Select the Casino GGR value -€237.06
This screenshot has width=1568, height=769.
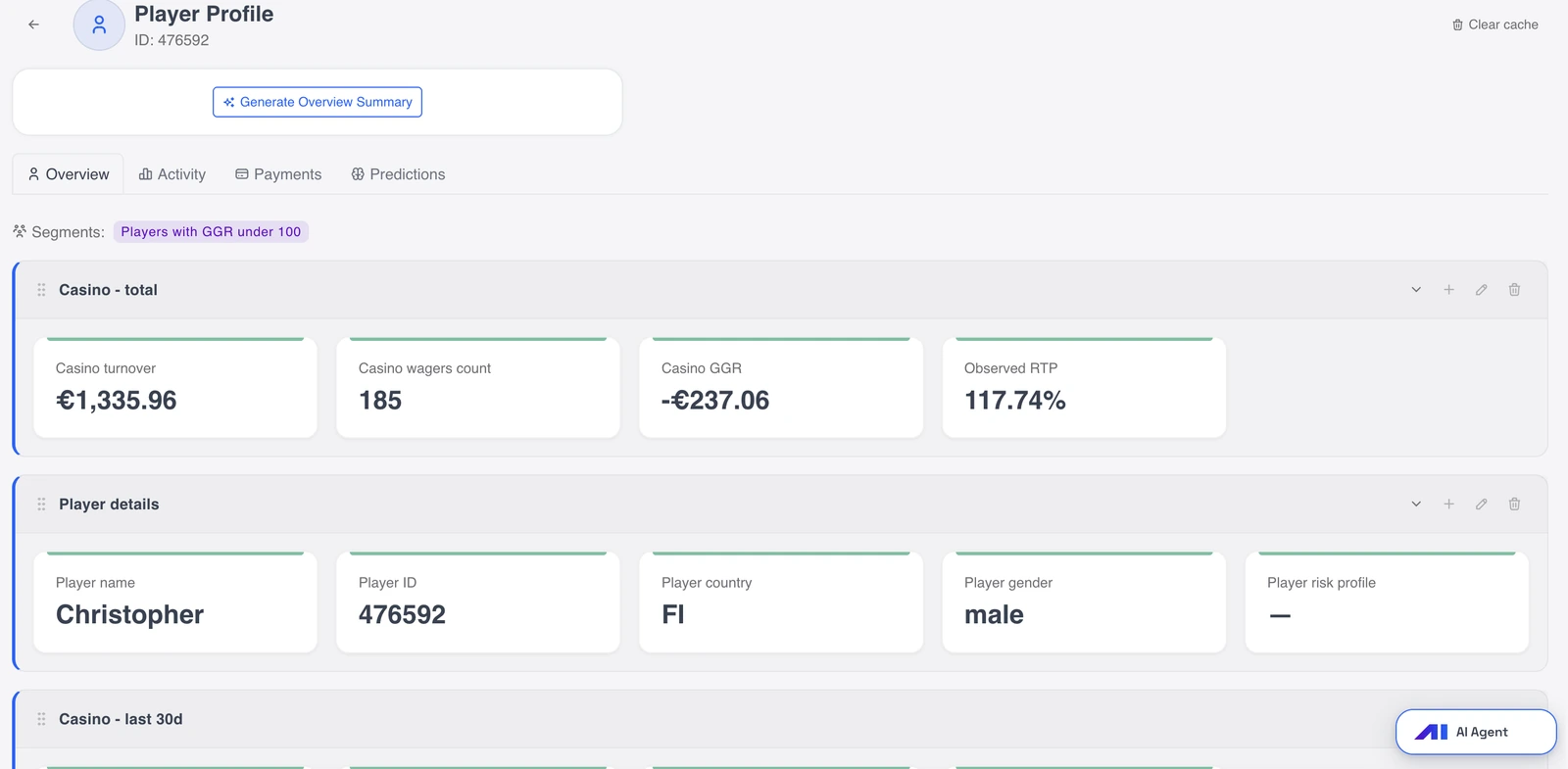[x=715, y=401]
